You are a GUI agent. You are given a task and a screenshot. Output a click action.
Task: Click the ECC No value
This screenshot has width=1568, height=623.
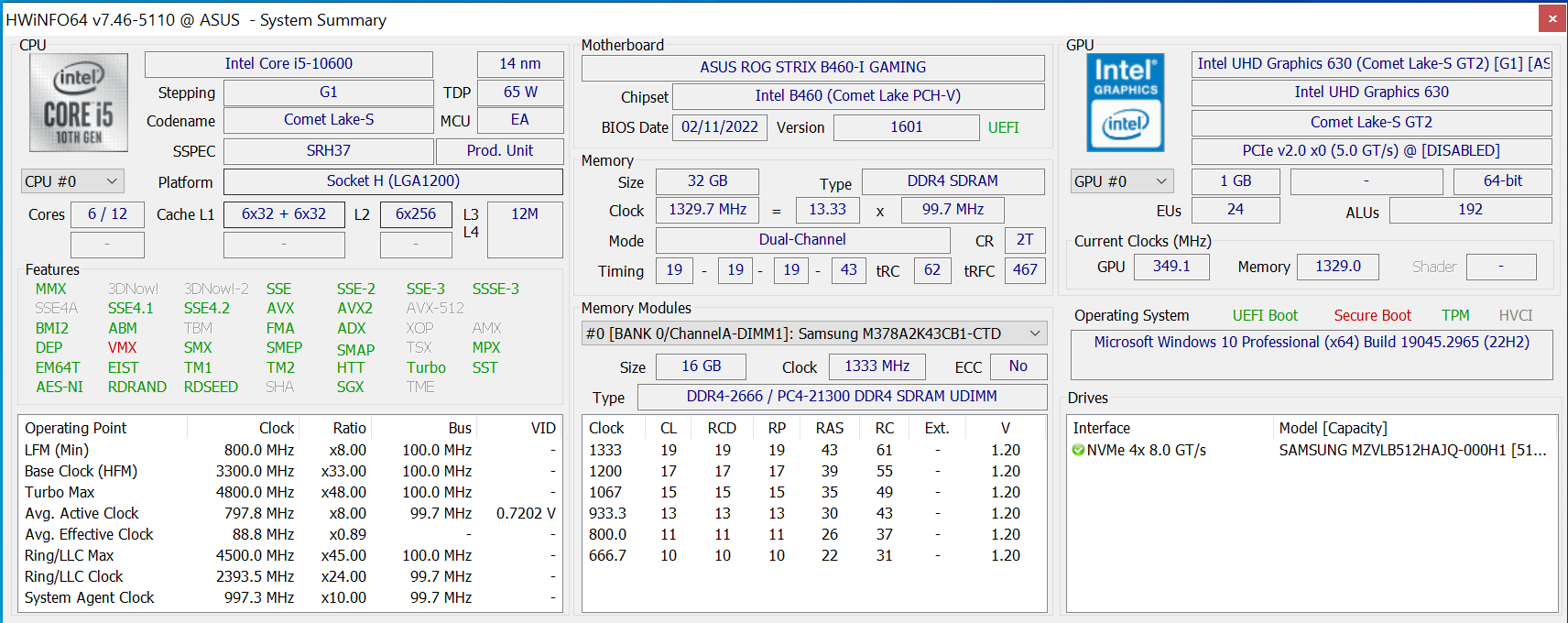click(1018, 366)
